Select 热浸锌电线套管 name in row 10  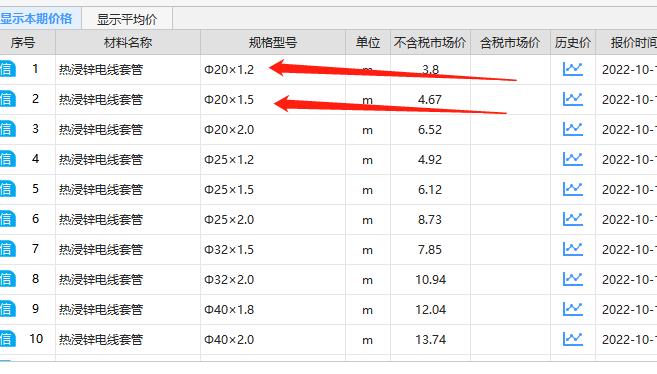tap(101, 340)
